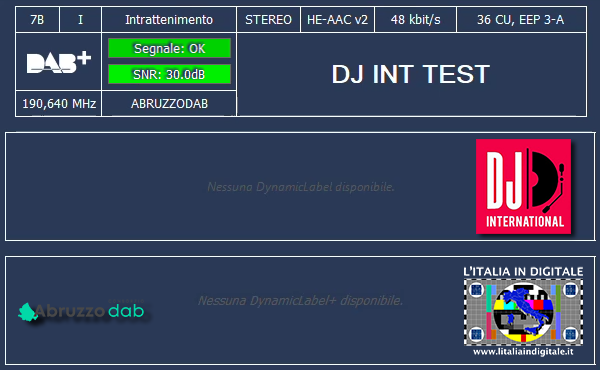Click the green Segnale: OK indicator
The height and width of the screenshot is (370, 600).
(x=170, y=48)
